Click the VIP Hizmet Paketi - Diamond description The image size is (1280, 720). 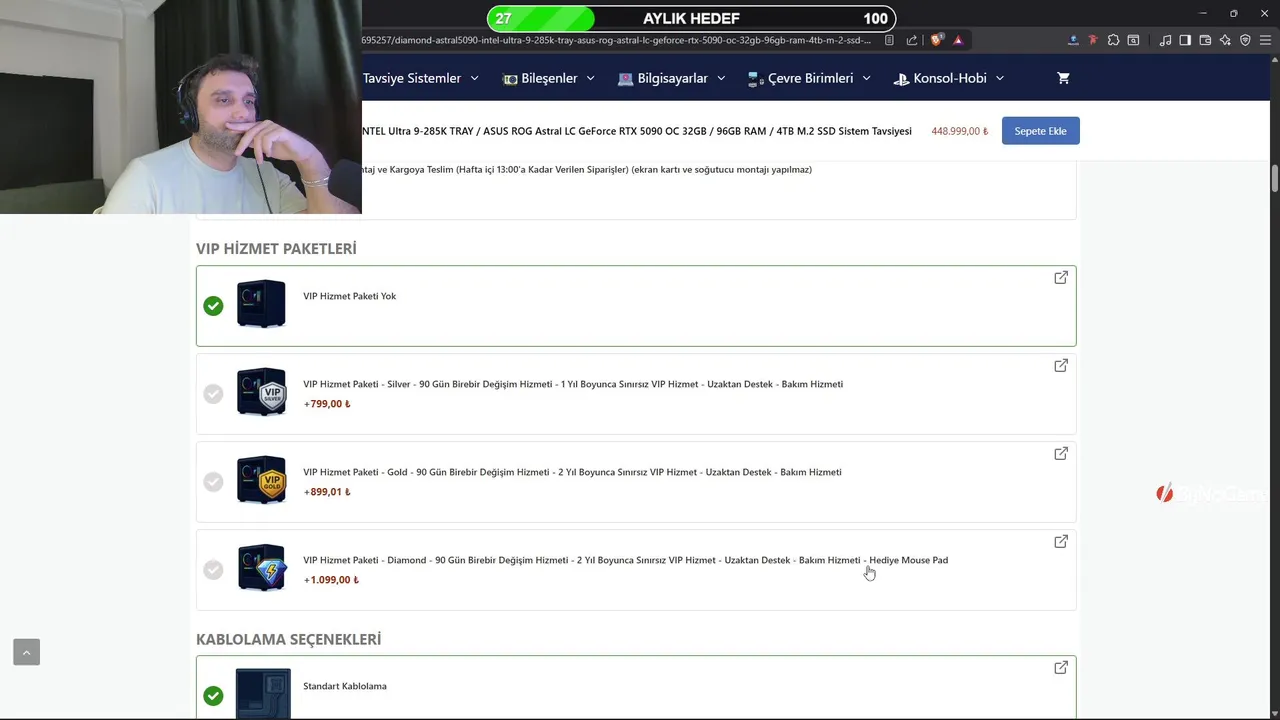click(x=625, y=560)
